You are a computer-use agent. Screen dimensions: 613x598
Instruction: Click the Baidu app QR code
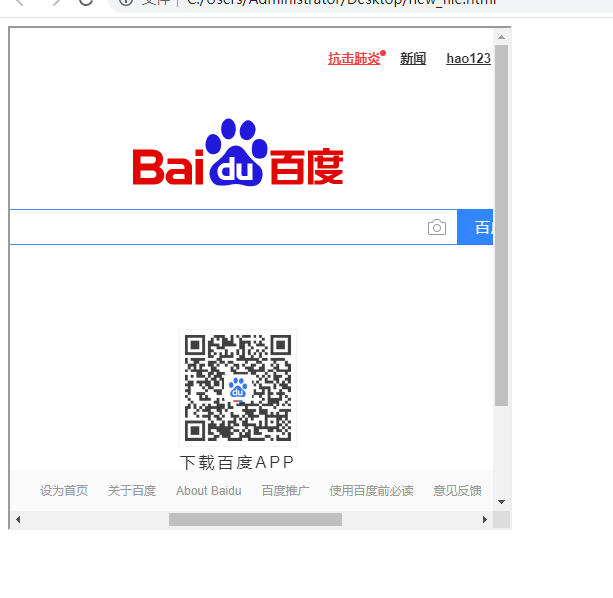pyautogui.click(x=238, y=388)
